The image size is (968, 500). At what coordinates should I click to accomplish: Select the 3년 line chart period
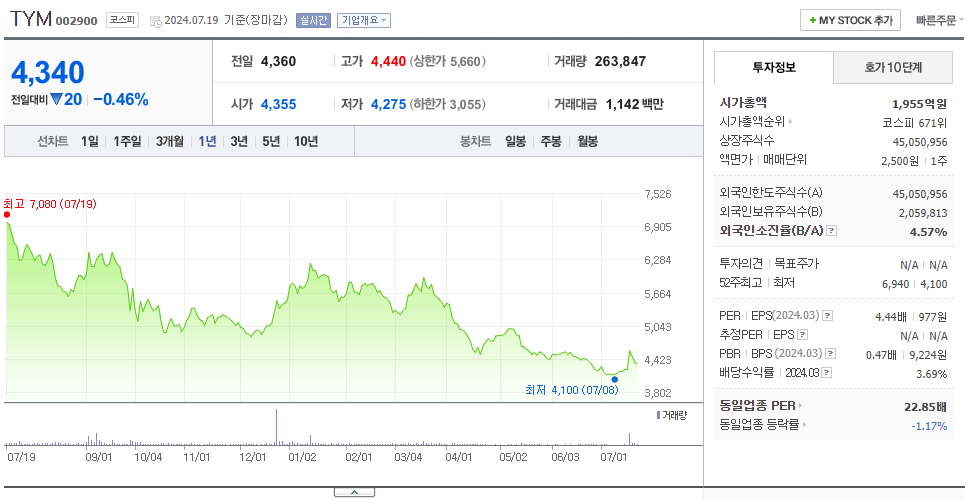coord(239,141)
